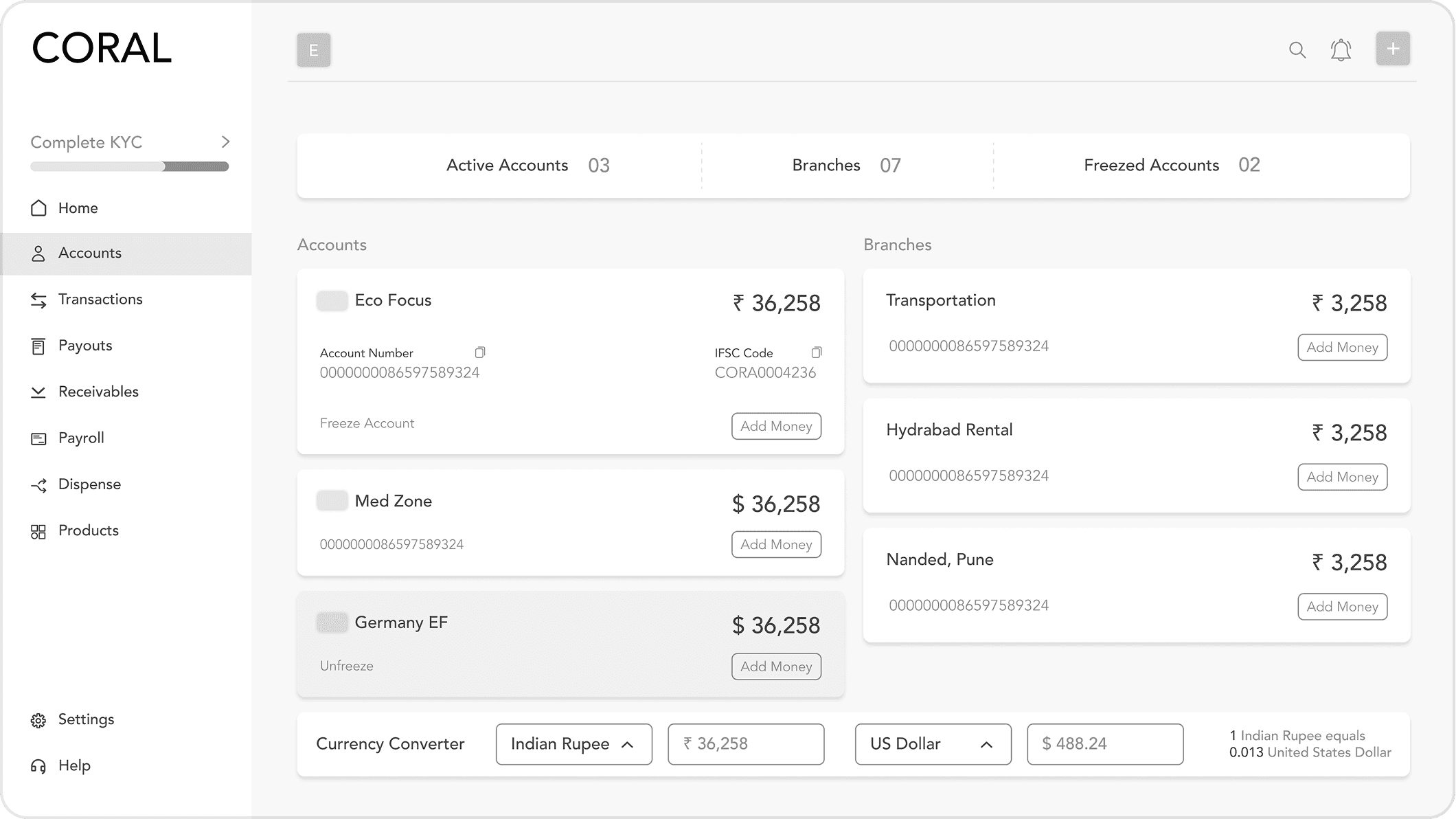Expand the Indian Rupee currency dropdown
Viewport: 1456px width, 819px height.
[573, 744]
